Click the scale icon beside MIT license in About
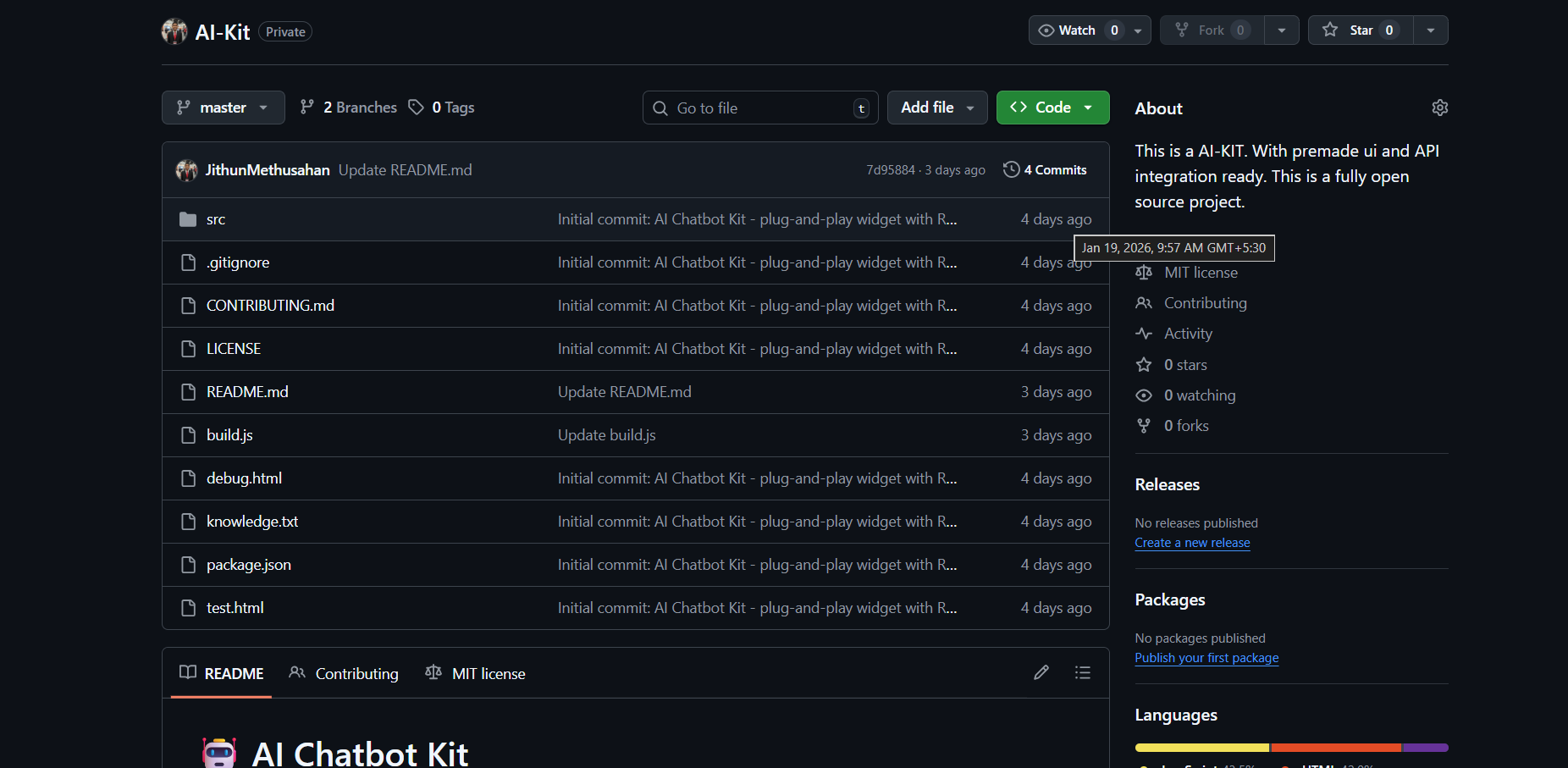The height and width of the screenshot is (768, 1568). point(1144,273)
